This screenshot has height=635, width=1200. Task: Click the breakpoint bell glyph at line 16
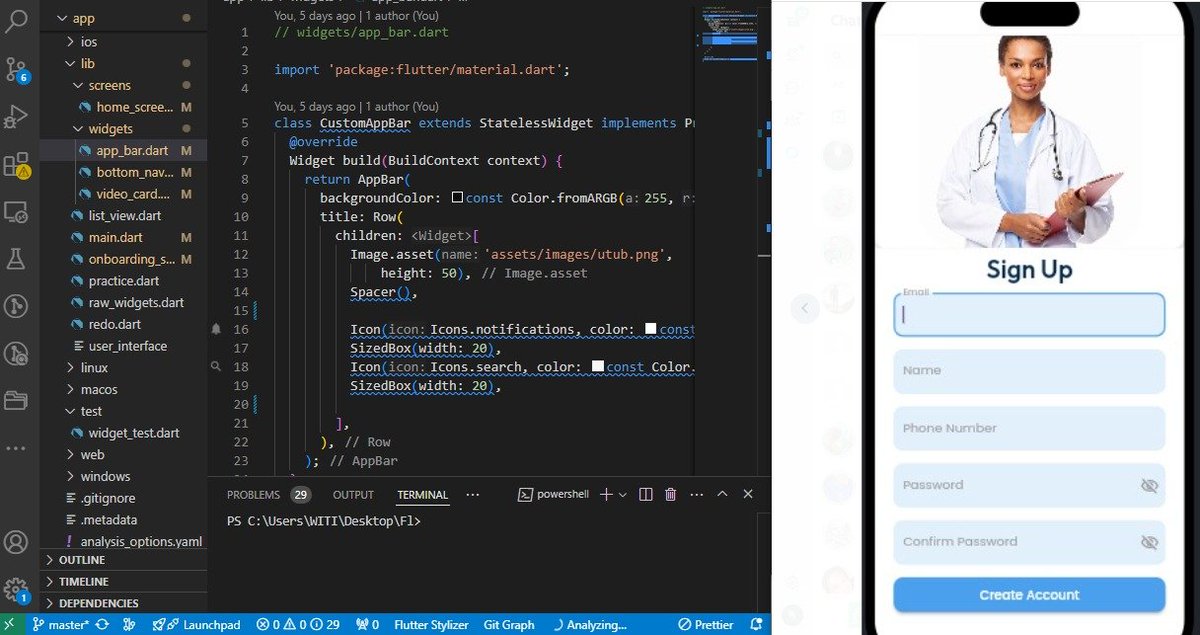(x=216, y=329)
